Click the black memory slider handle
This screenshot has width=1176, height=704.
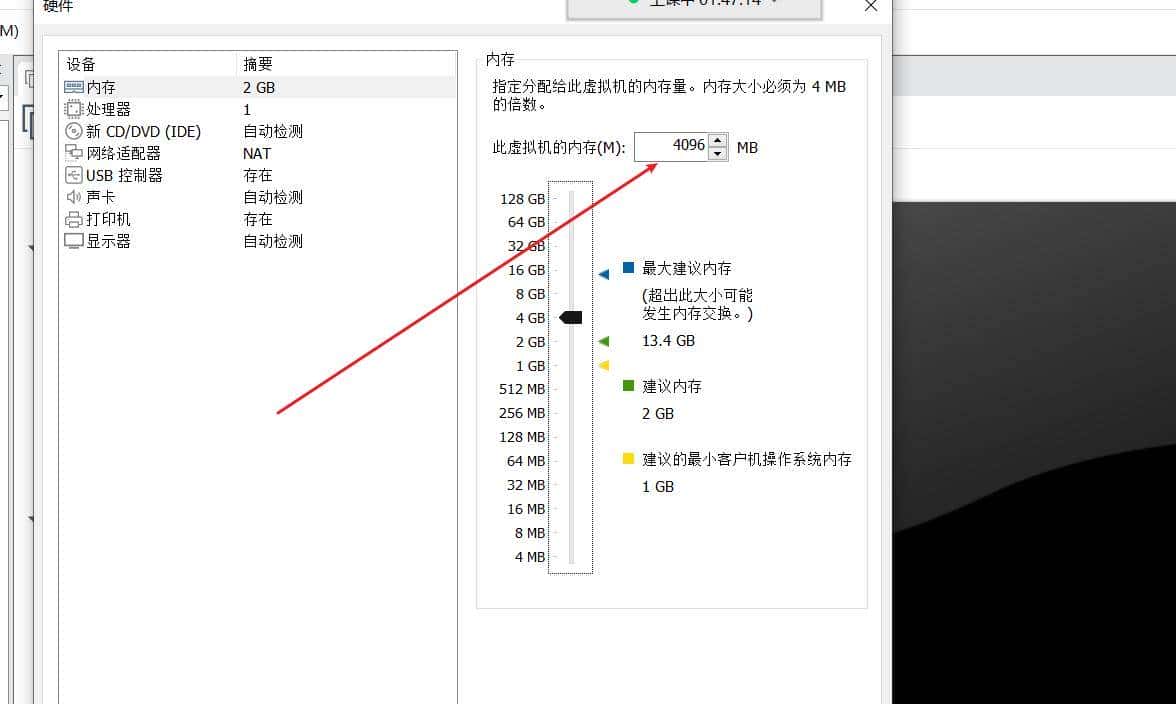(x=570, y=317)
